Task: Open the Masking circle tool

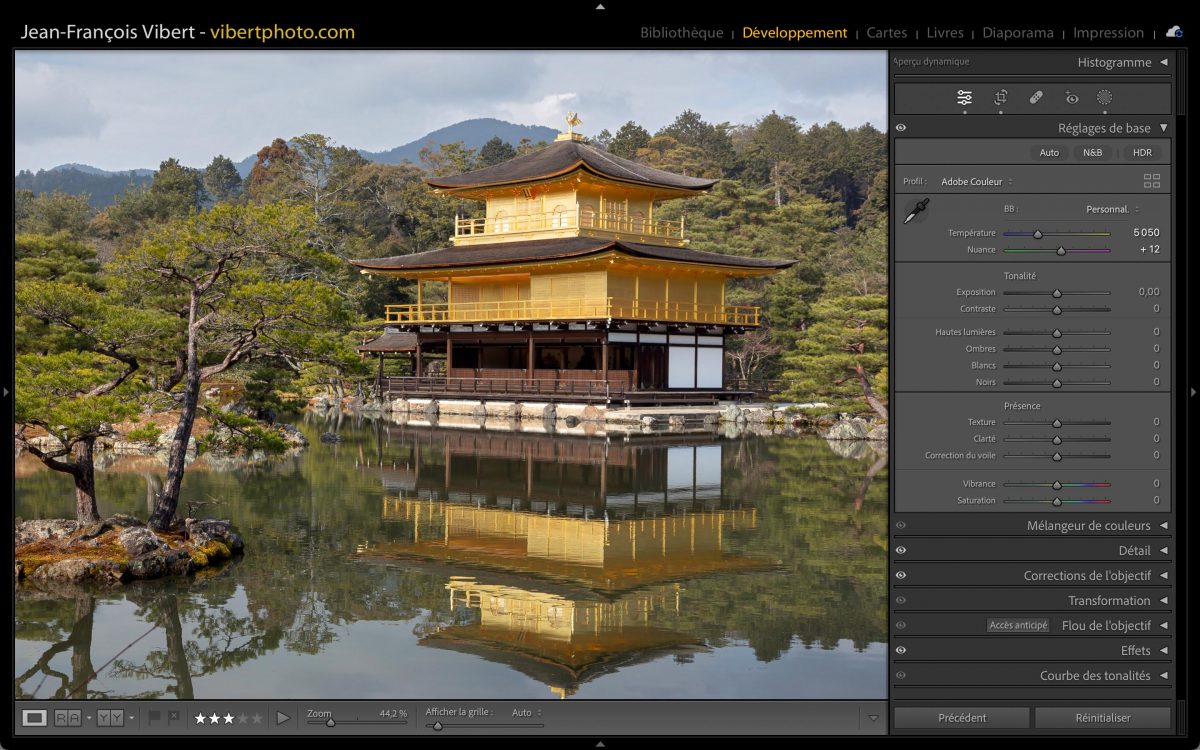Action: (x=1104, y=97)
